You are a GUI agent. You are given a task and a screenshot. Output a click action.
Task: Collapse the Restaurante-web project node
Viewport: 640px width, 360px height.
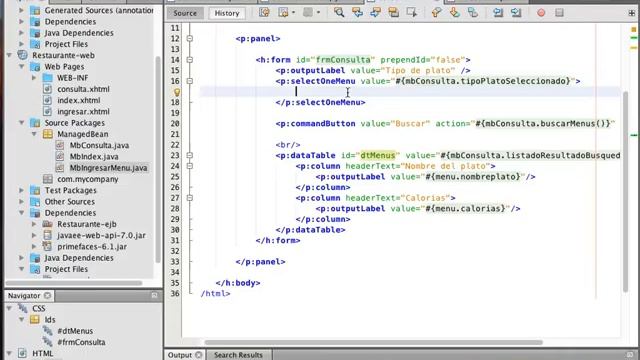(9, 55)
